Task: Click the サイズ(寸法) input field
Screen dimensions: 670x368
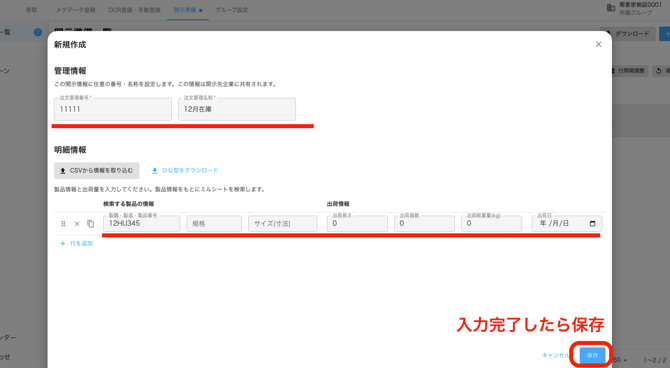Action: click(283, 224)
